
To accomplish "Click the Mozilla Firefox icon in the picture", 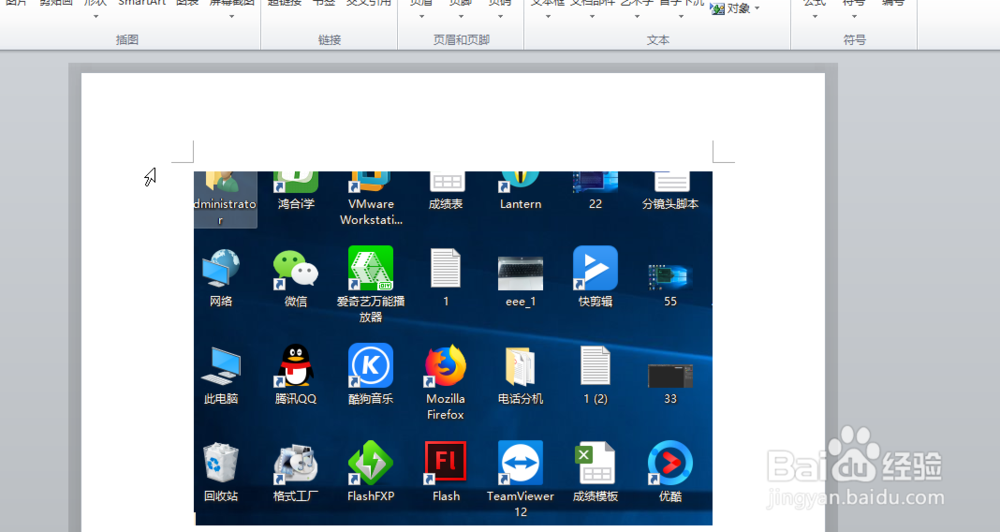I will tap(445, 366).
